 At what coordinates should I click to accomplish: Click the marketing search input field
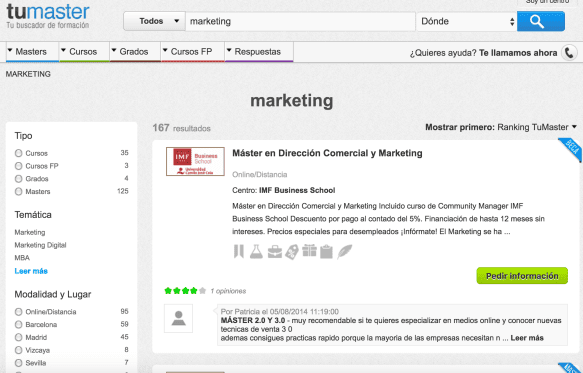coord(300,21)
